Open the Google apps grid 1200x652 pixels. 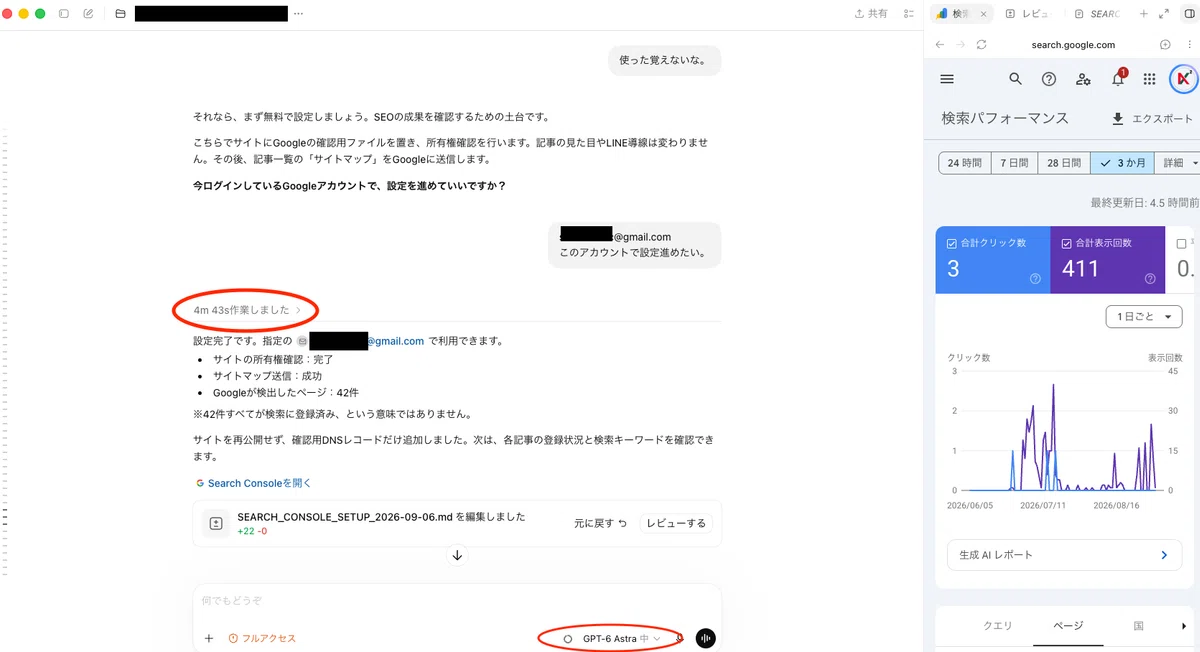click(1150, 79)
